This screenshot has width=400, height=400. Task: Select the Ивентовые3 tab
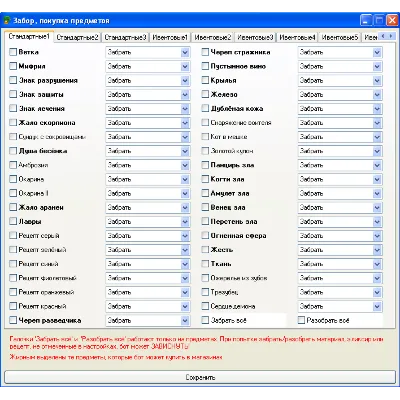tap(255, 37)
